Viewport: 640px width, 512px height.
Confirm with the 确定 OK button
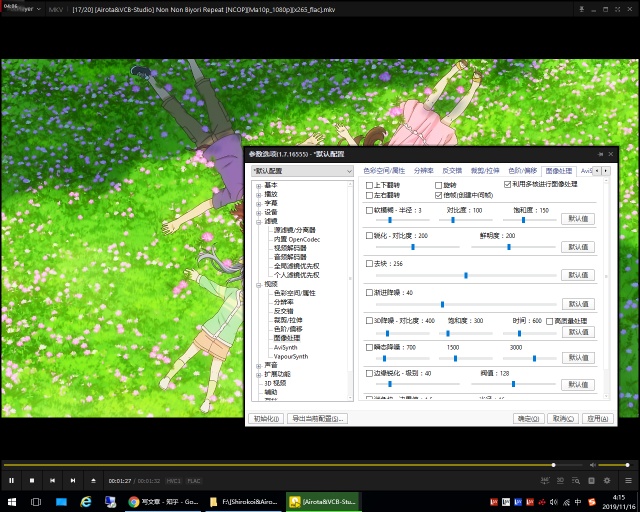click(529, 419)
